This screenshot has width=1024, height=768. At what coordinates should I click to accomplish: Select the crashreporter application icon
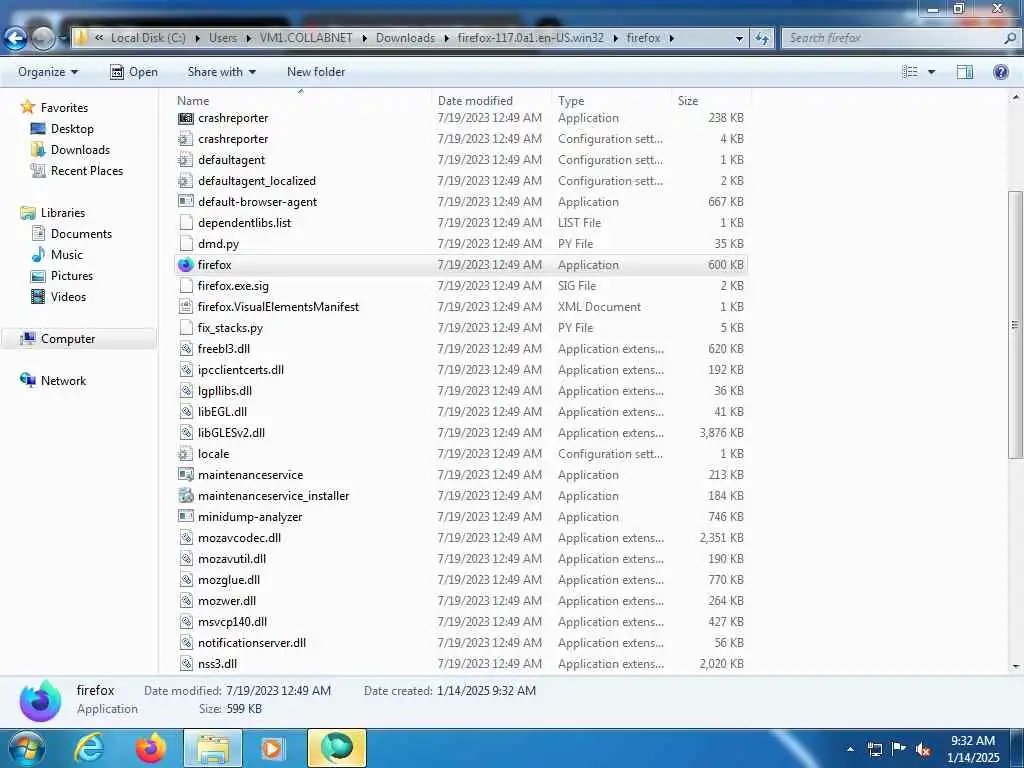[x=186, y=118]
